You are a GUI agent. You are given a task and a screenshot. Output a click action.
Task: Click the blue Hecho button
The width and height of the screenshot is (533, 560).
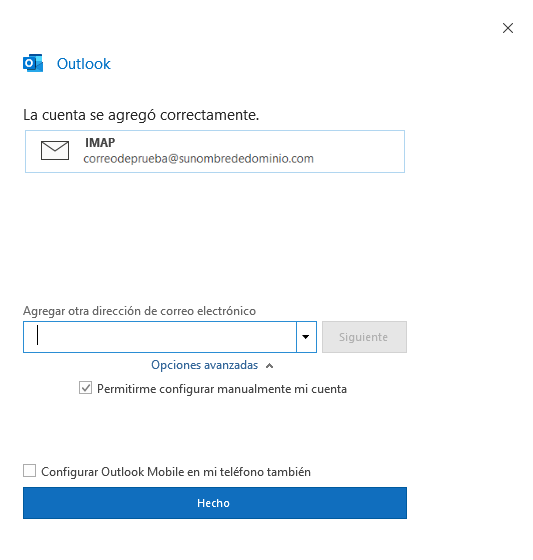point(215,503)
